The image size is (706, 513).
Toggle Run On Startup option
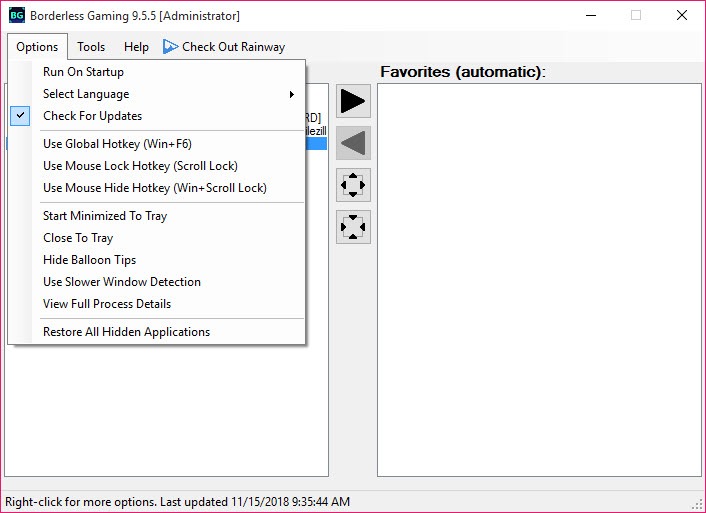click(x=156, y=72)
